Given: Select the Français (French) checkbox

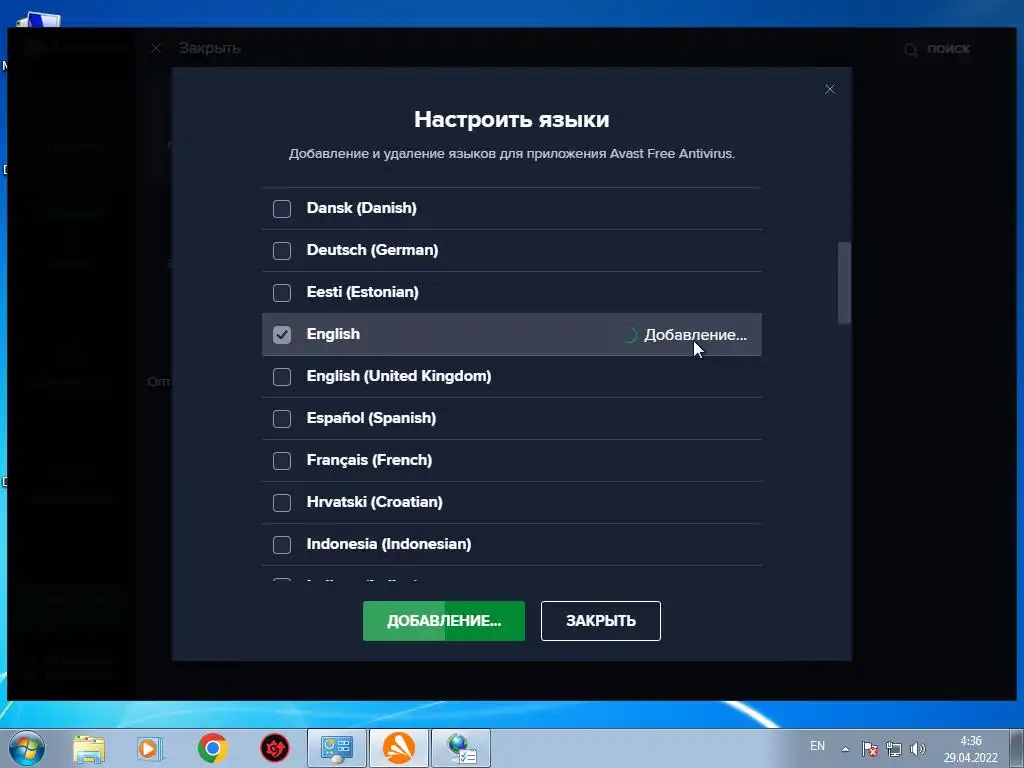Looking at the screenshot, I should pyautogui.click(x=281, y=460).
